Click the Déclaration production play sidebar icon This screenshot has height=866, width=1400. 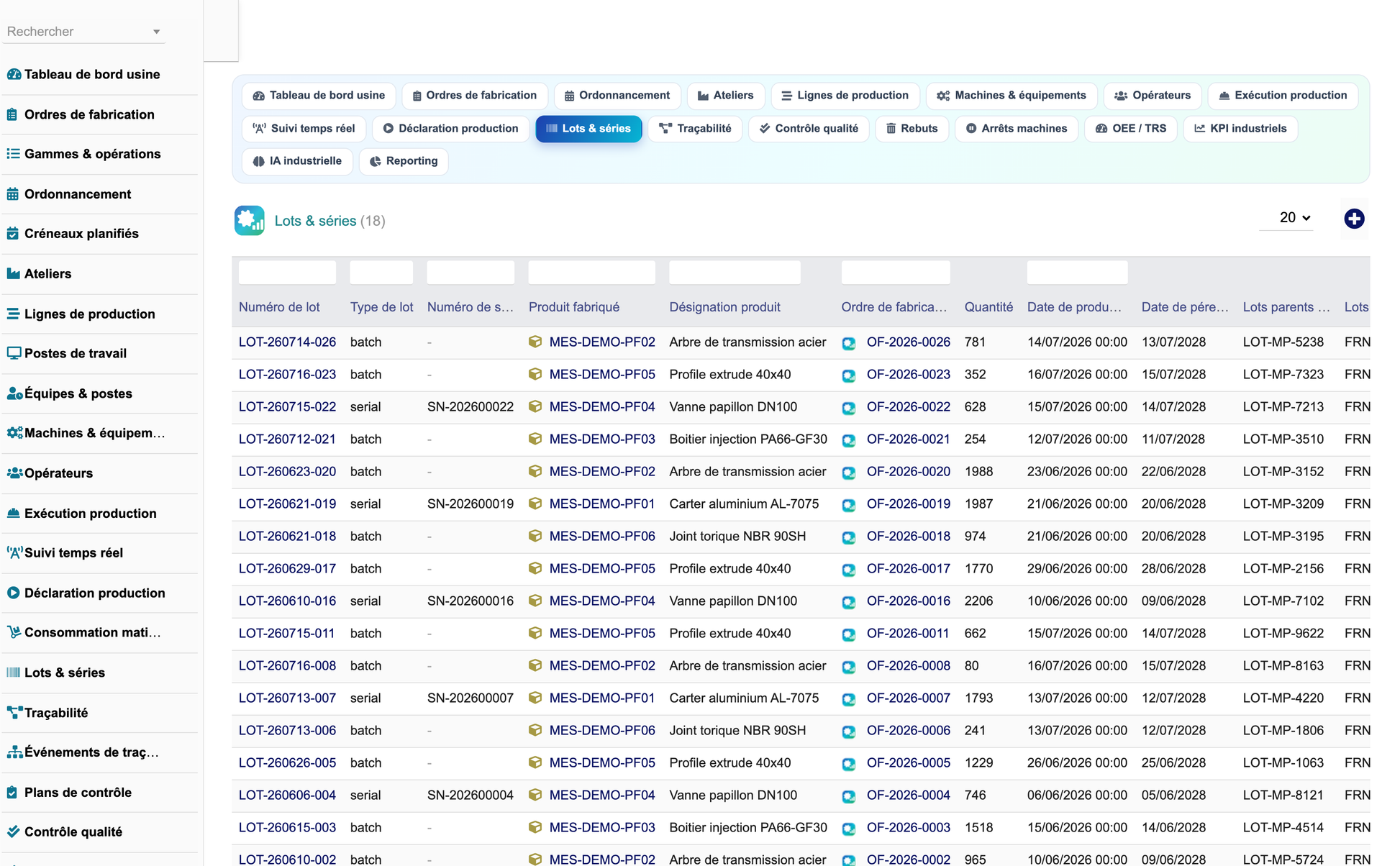13,593
